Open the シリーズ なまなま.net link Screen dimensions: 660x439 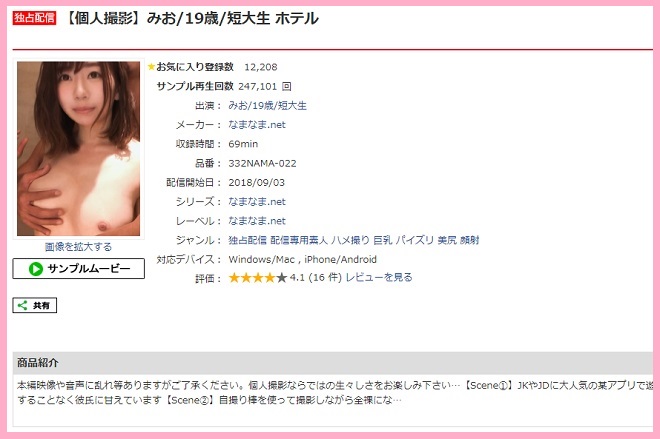[x=257, y=202]
